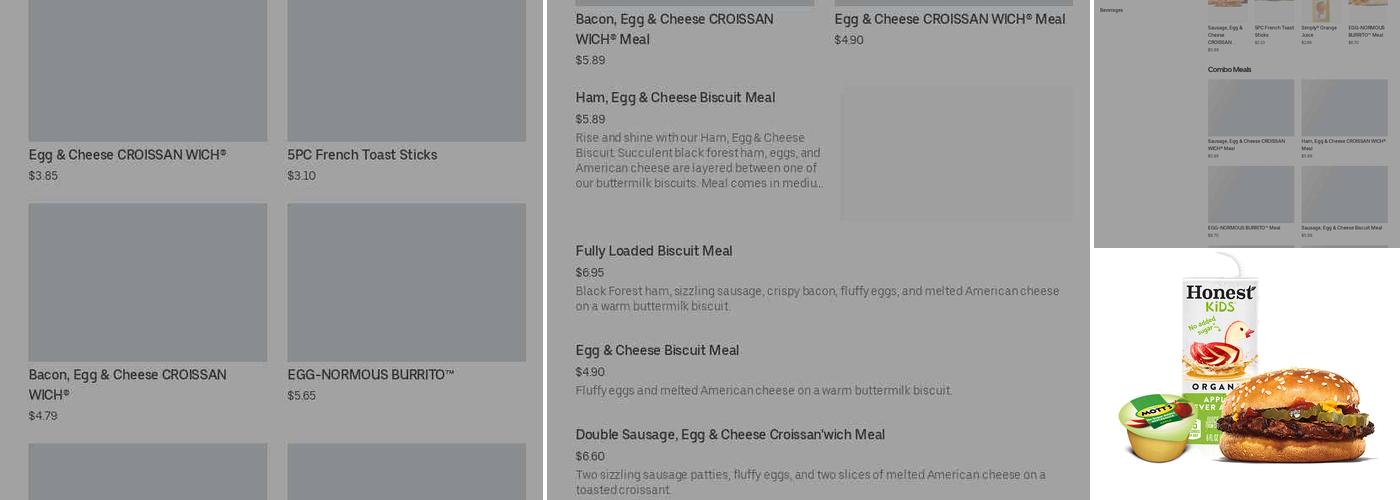Click the hamburger image
This screenshot has width=1400, height=500.
[x=1295, y=416]
